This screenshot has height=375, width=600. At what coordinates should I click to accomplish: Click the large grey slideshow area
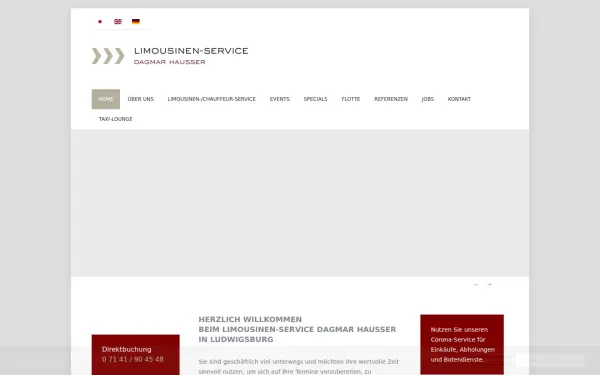[x=300, y=203]
